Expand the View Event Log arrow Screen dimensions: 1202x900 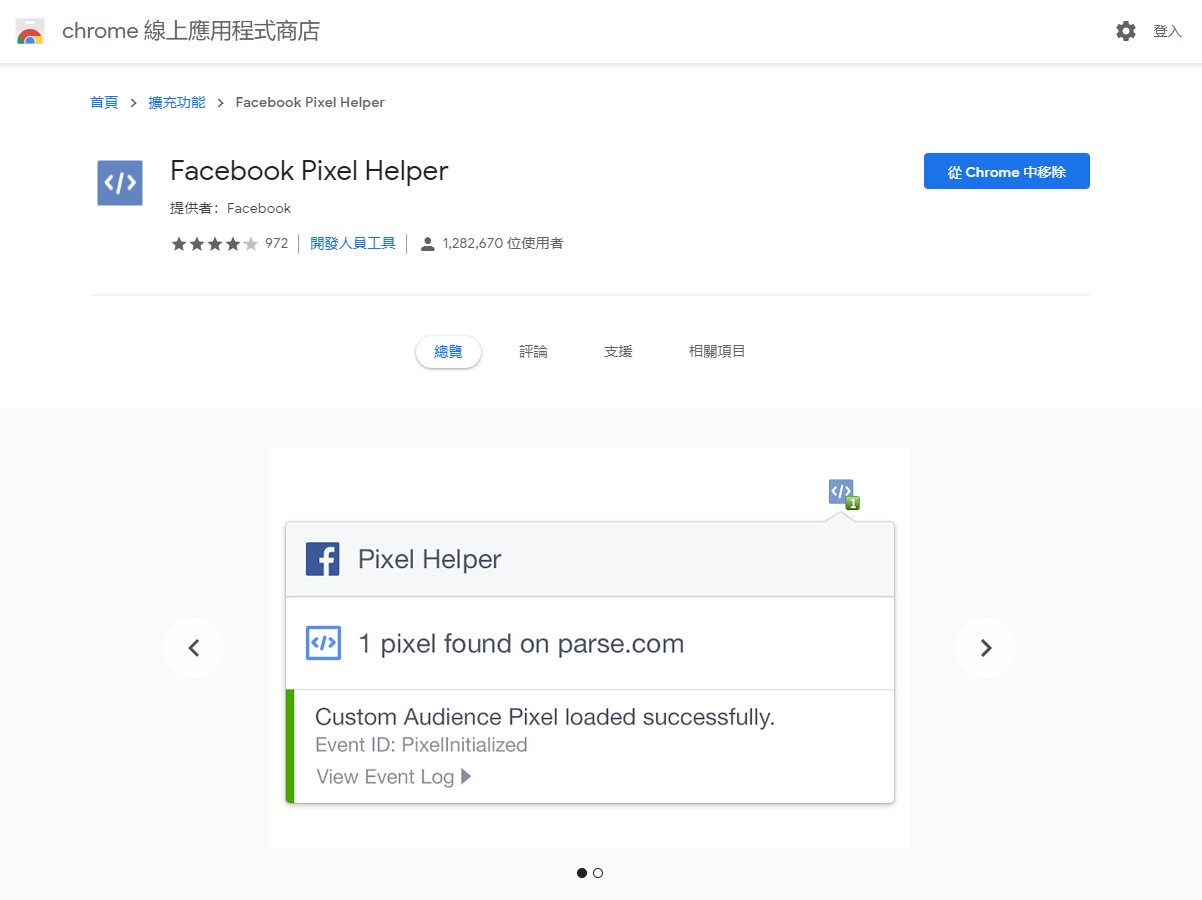(x=466, y=777)
